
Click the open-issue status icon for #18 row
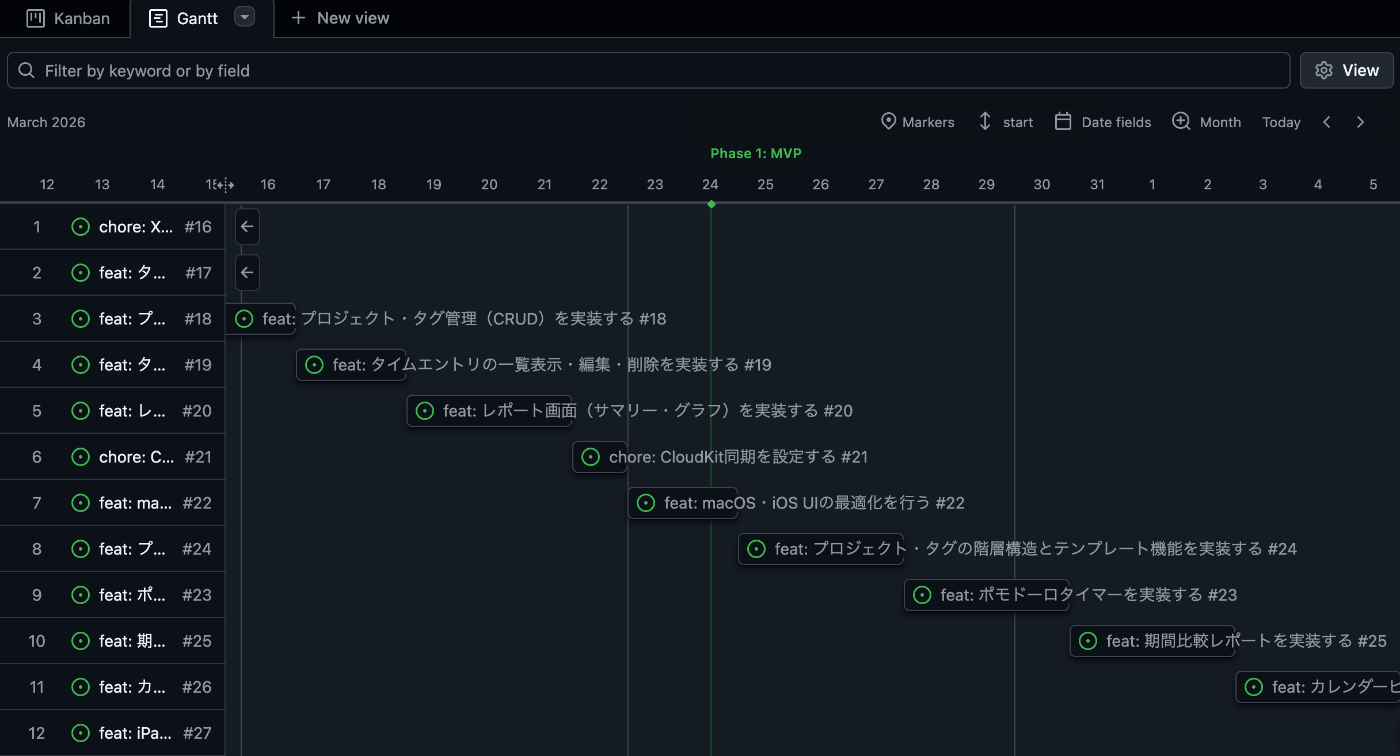(81, 319)
